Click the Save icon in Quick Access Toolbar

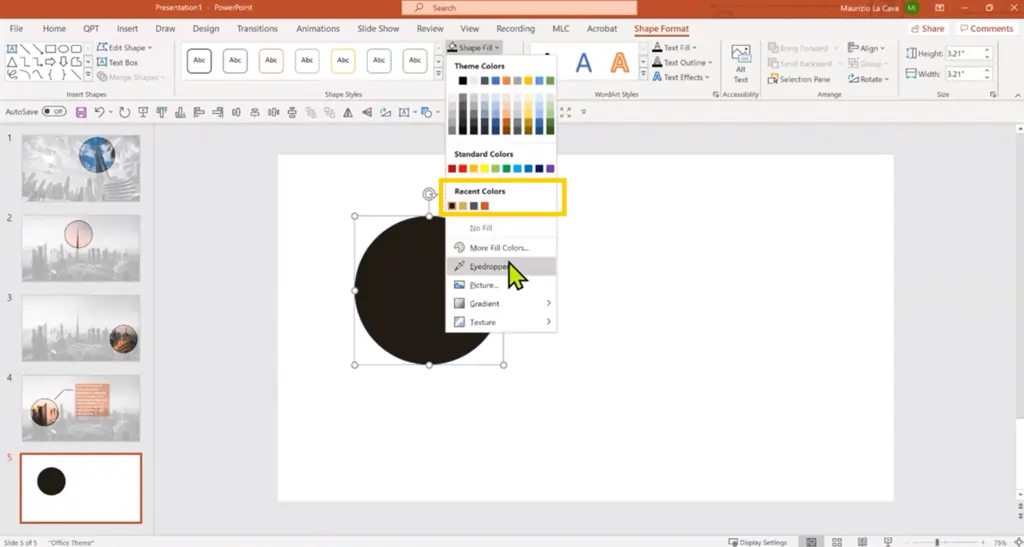point(81,112)
